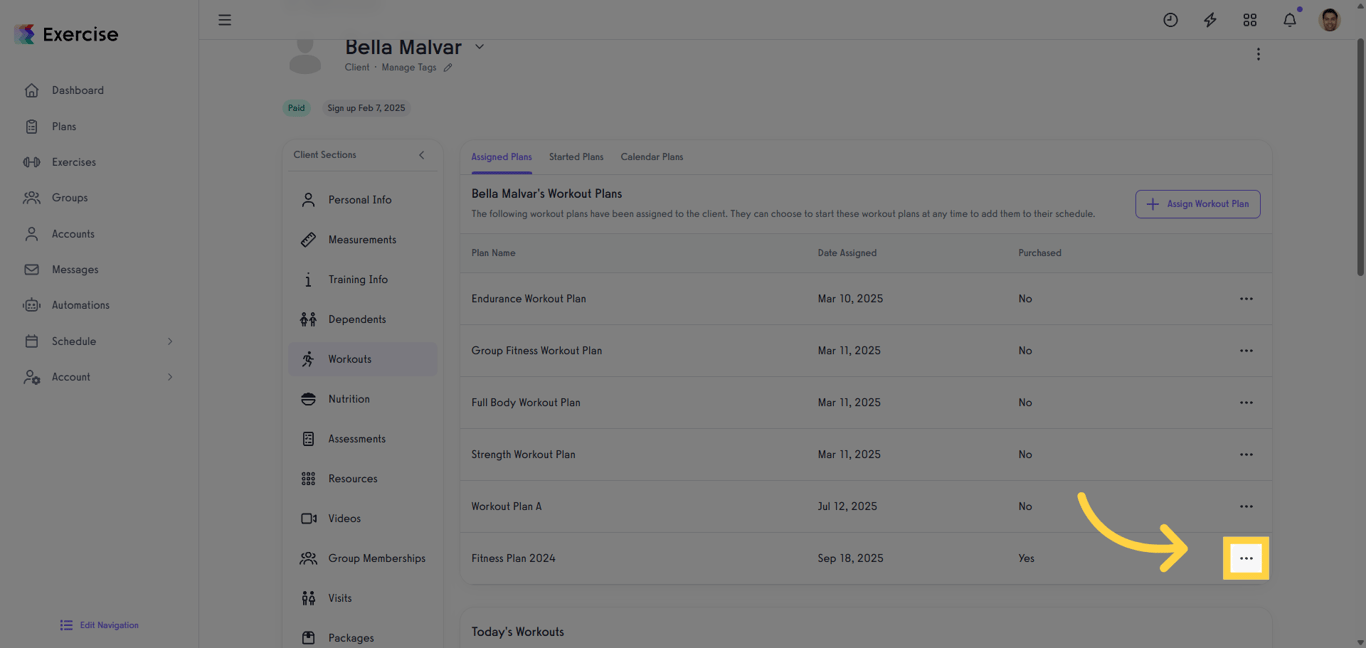Click the Dependents icon in Client Sections

(x=308, y=319)
